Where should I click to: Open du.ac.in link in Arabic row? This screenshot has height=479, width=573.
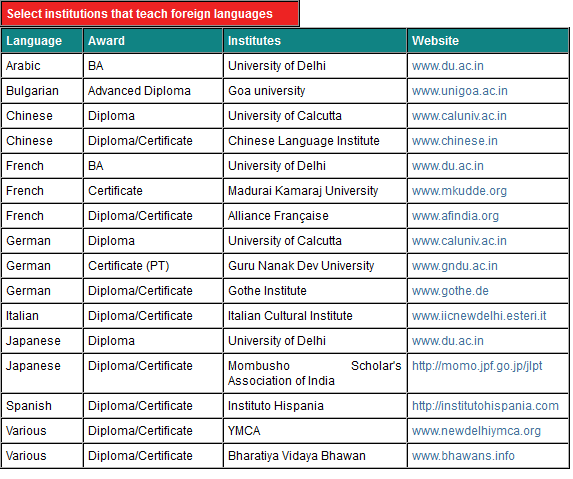click(x=448, y=66)
